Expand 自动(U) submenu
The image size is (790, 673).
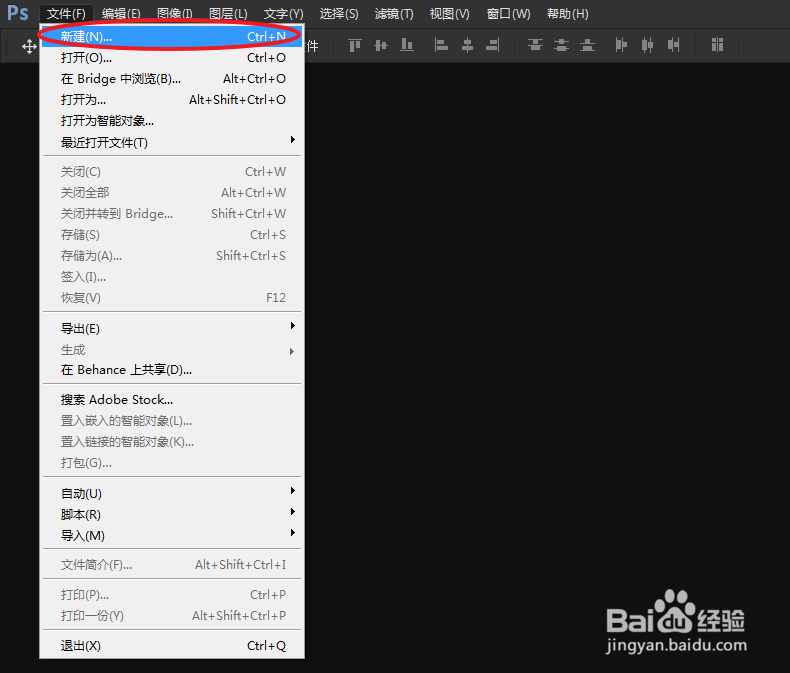click(x=172, y=494)
